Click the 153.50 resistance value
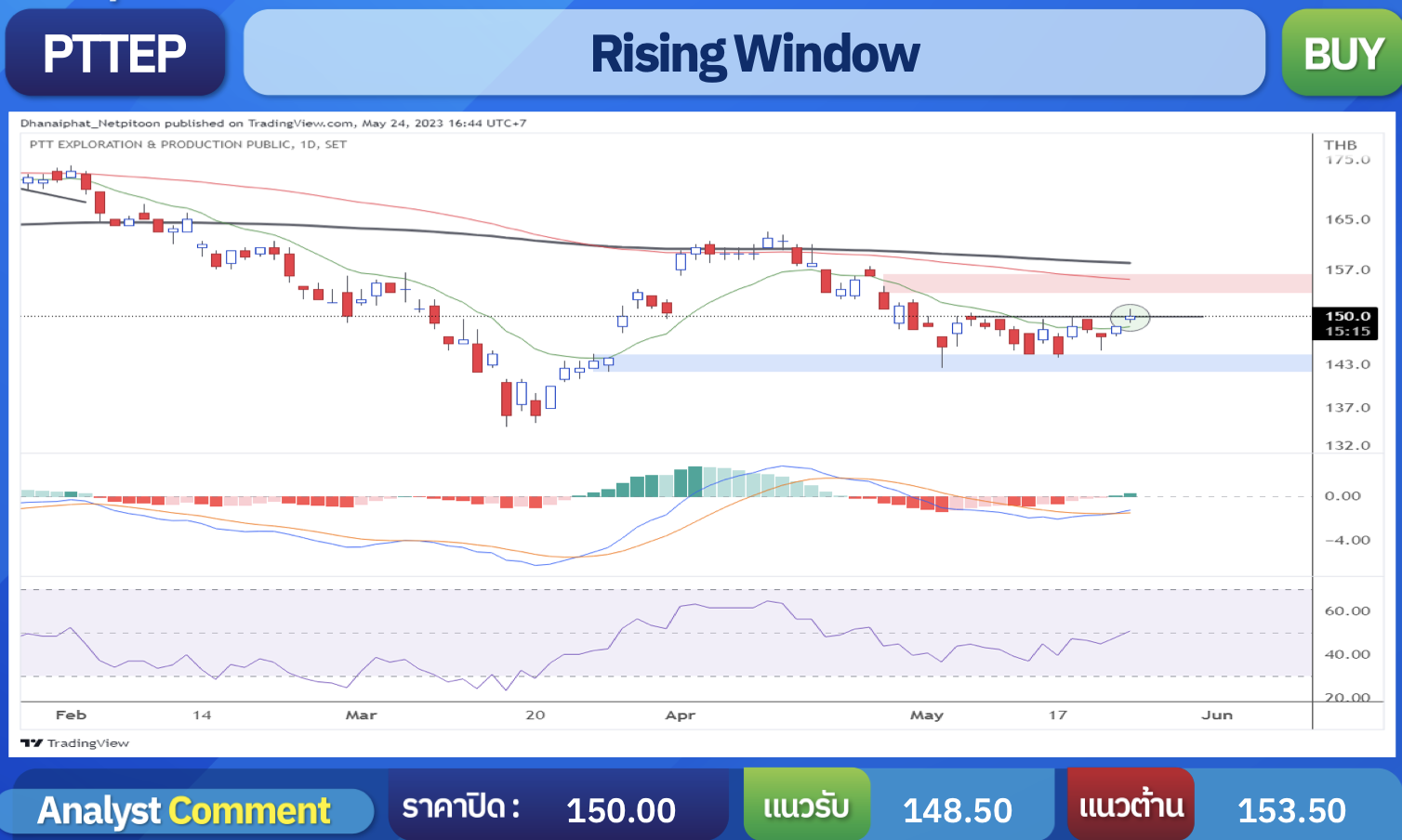This screenshot has width=1402, height=840. (x=1291, y=810)
